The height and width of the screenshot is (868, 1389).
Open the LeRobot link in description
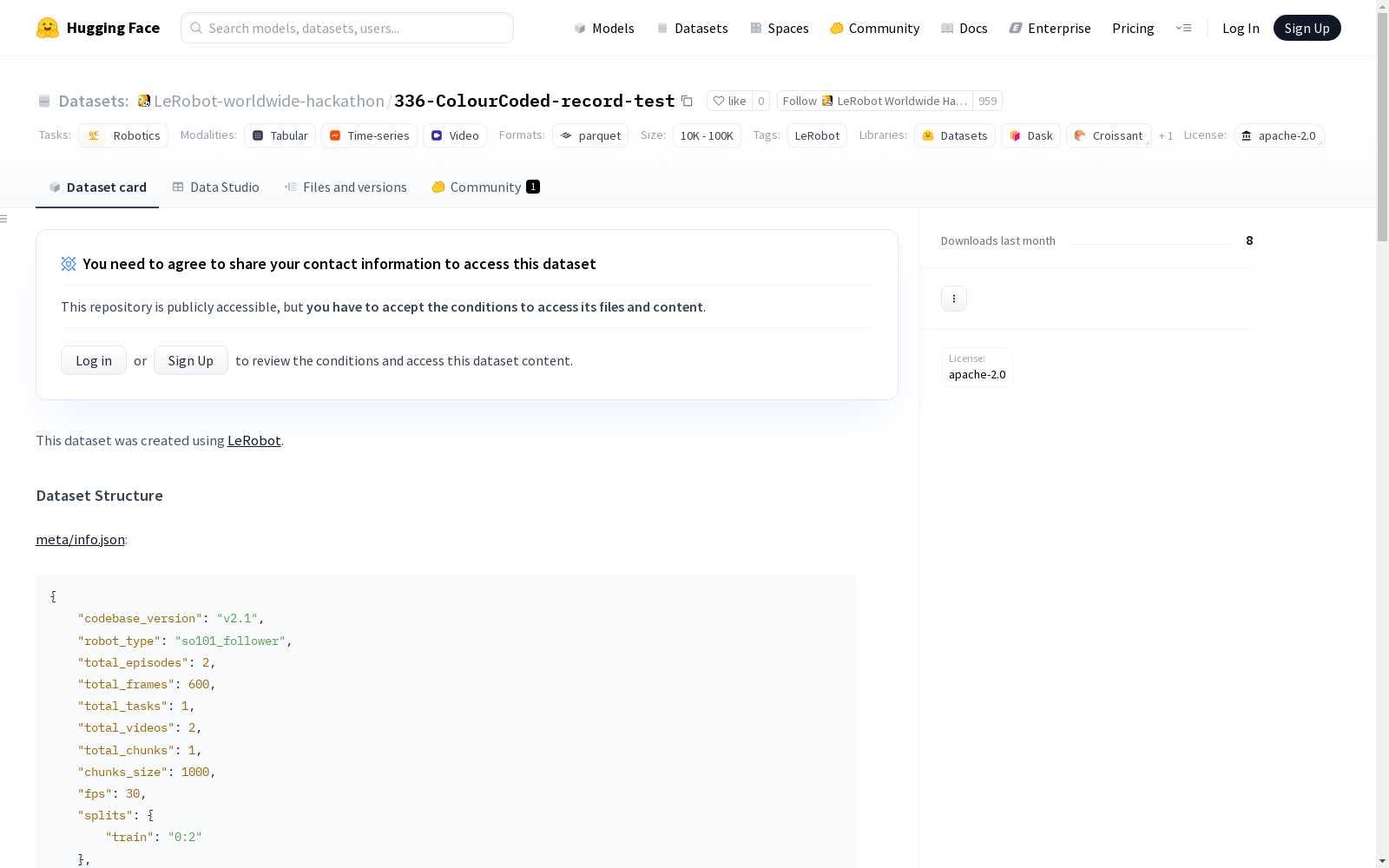coord(253,440)
